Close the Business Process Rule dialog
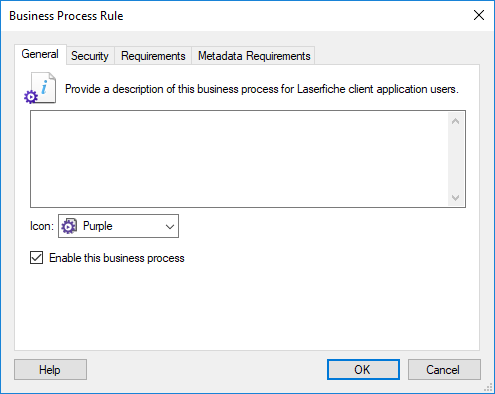 (479, 15)
